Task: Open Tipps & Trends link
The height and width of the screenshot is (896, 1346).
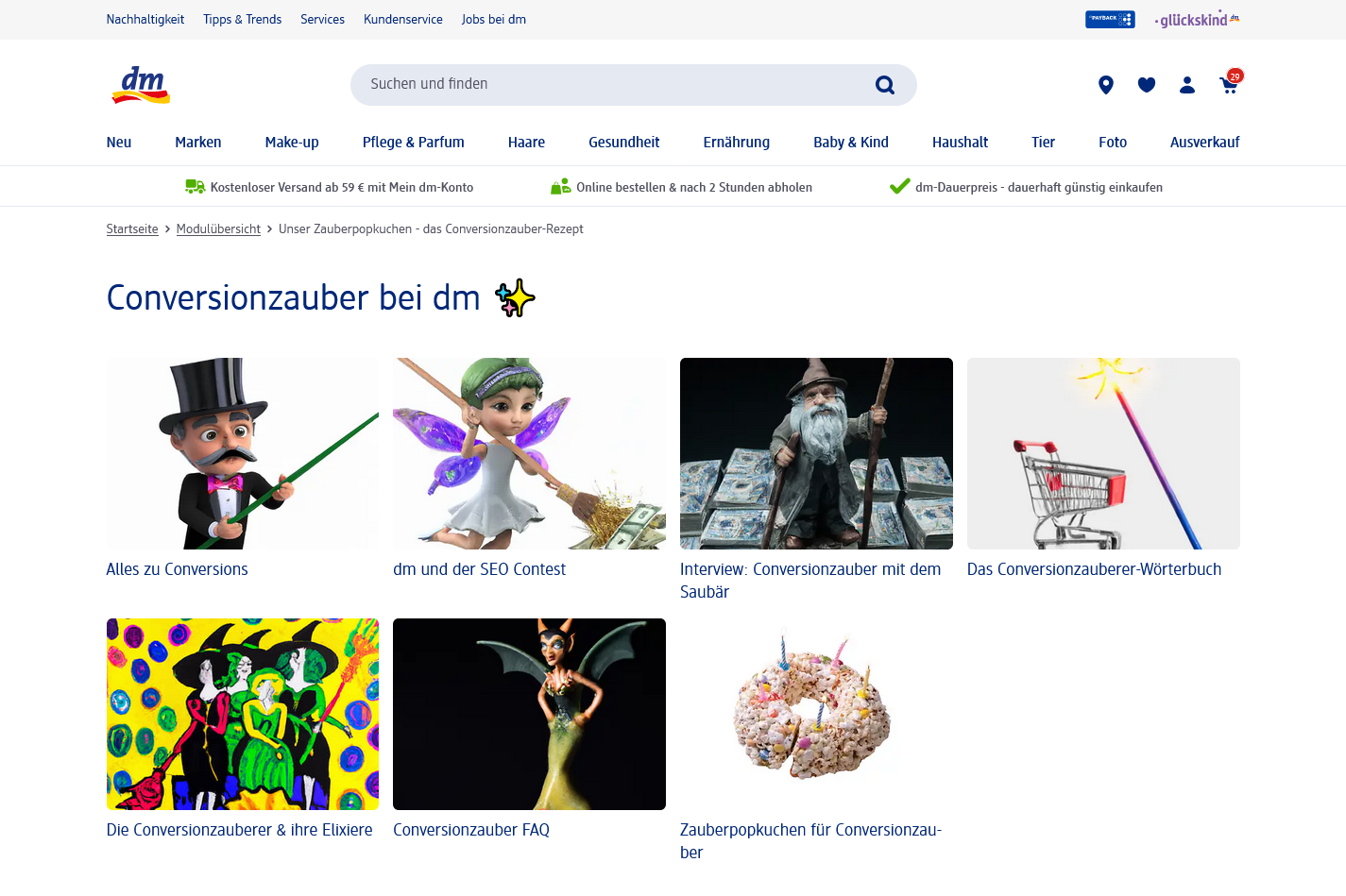Action: click(x=243, y=19)
